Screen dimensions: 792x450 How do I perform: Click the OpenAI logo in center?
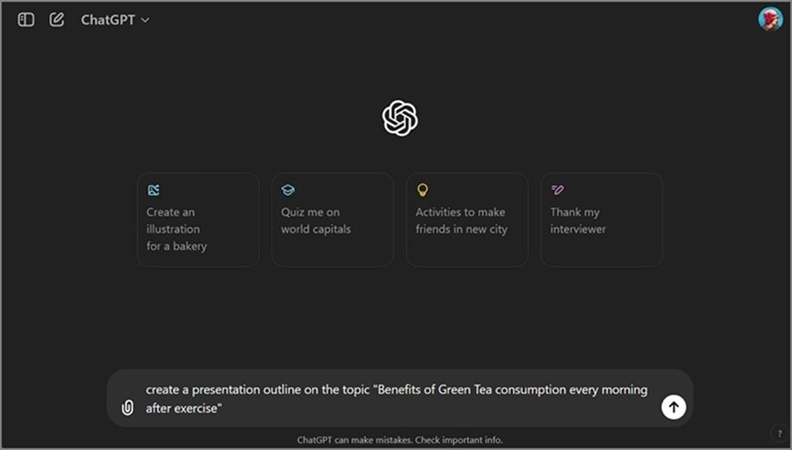click(400, 118)
